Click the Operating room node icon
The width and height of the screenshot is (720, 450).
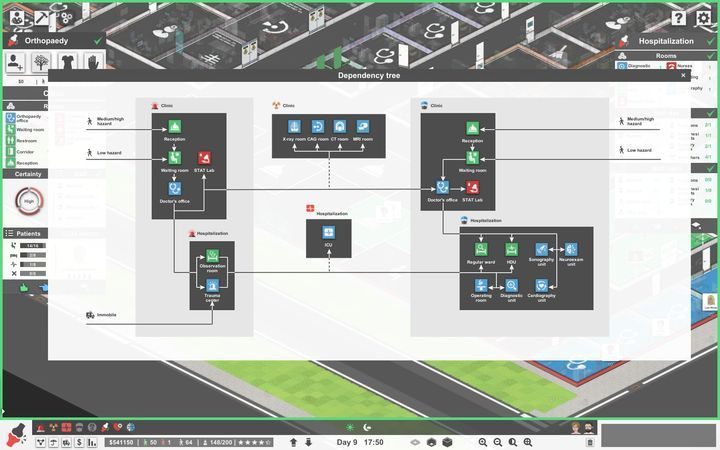pos(481,286)
